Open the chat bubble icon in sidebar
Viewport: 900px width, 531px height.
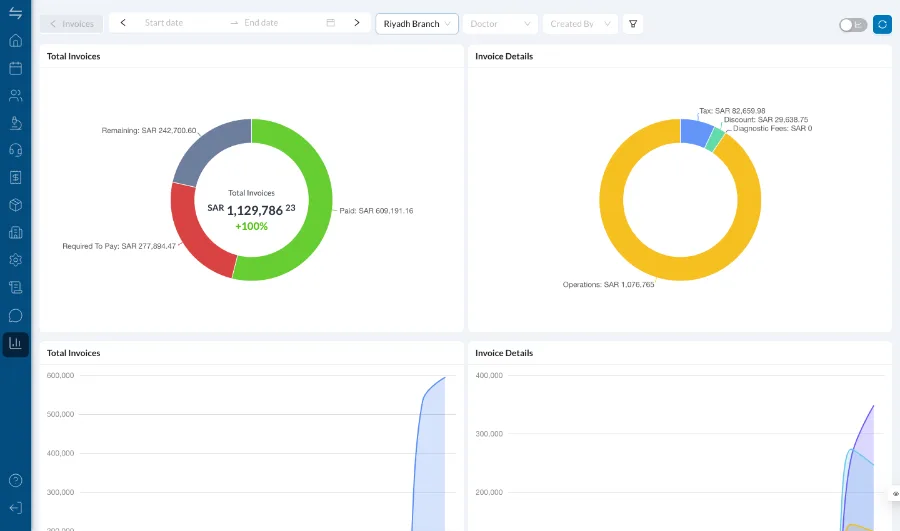(15, 315)
